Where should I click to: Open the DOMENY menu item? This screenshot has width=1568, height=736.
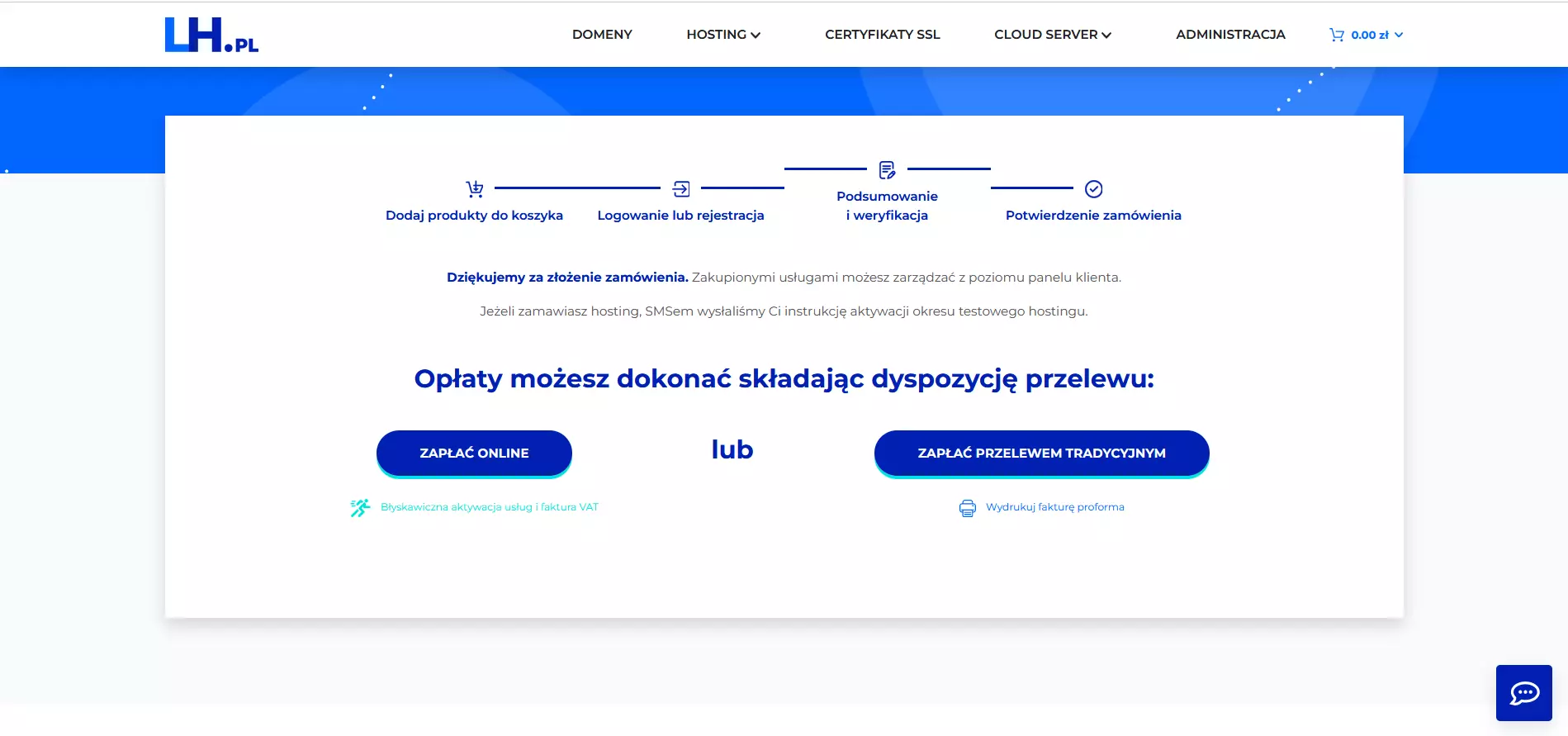click(x=602, y=35)
